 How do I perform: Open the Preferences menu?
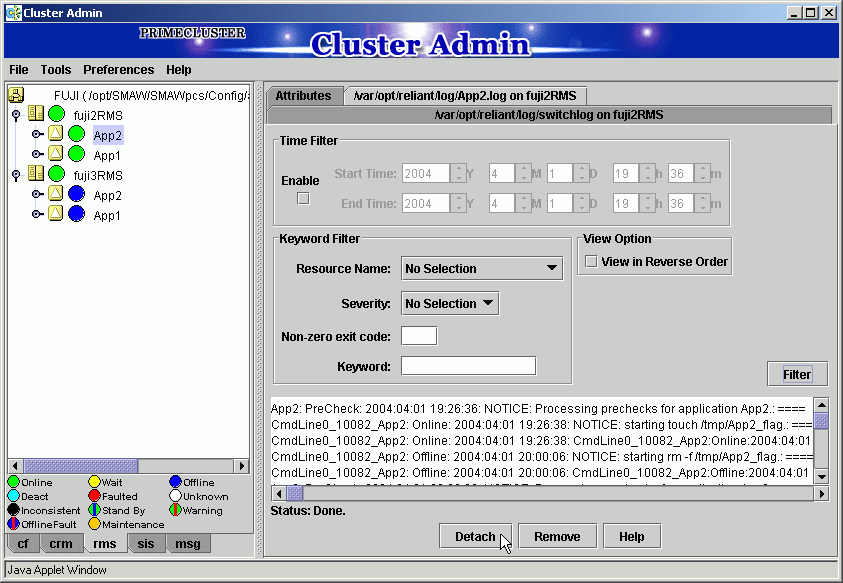coord(118,70)
